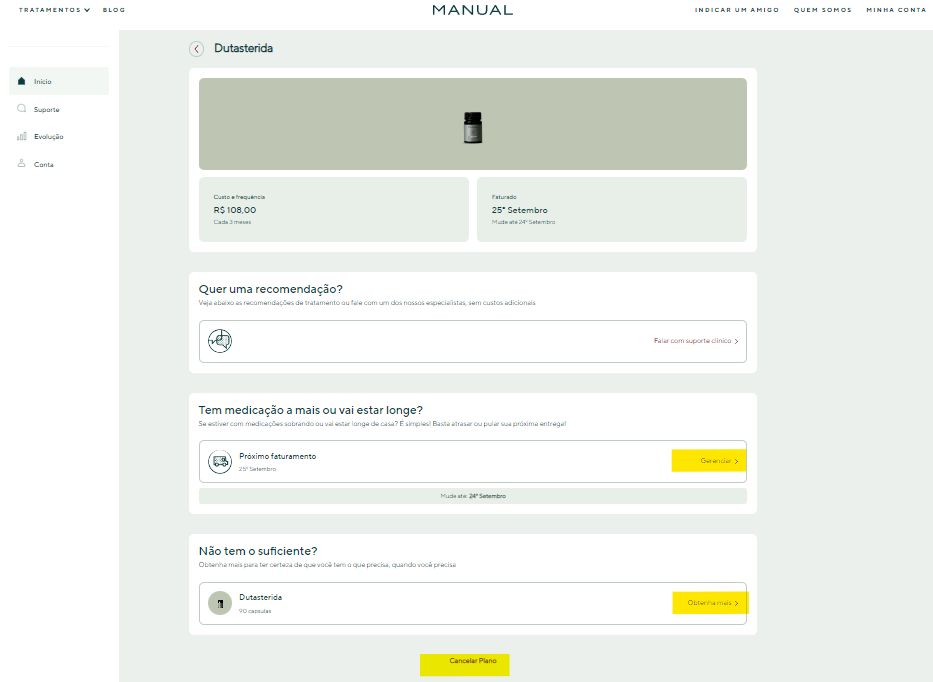Click the Cancelar Plano button
Viewport: 933px width, 682px height.
(465, 665)
